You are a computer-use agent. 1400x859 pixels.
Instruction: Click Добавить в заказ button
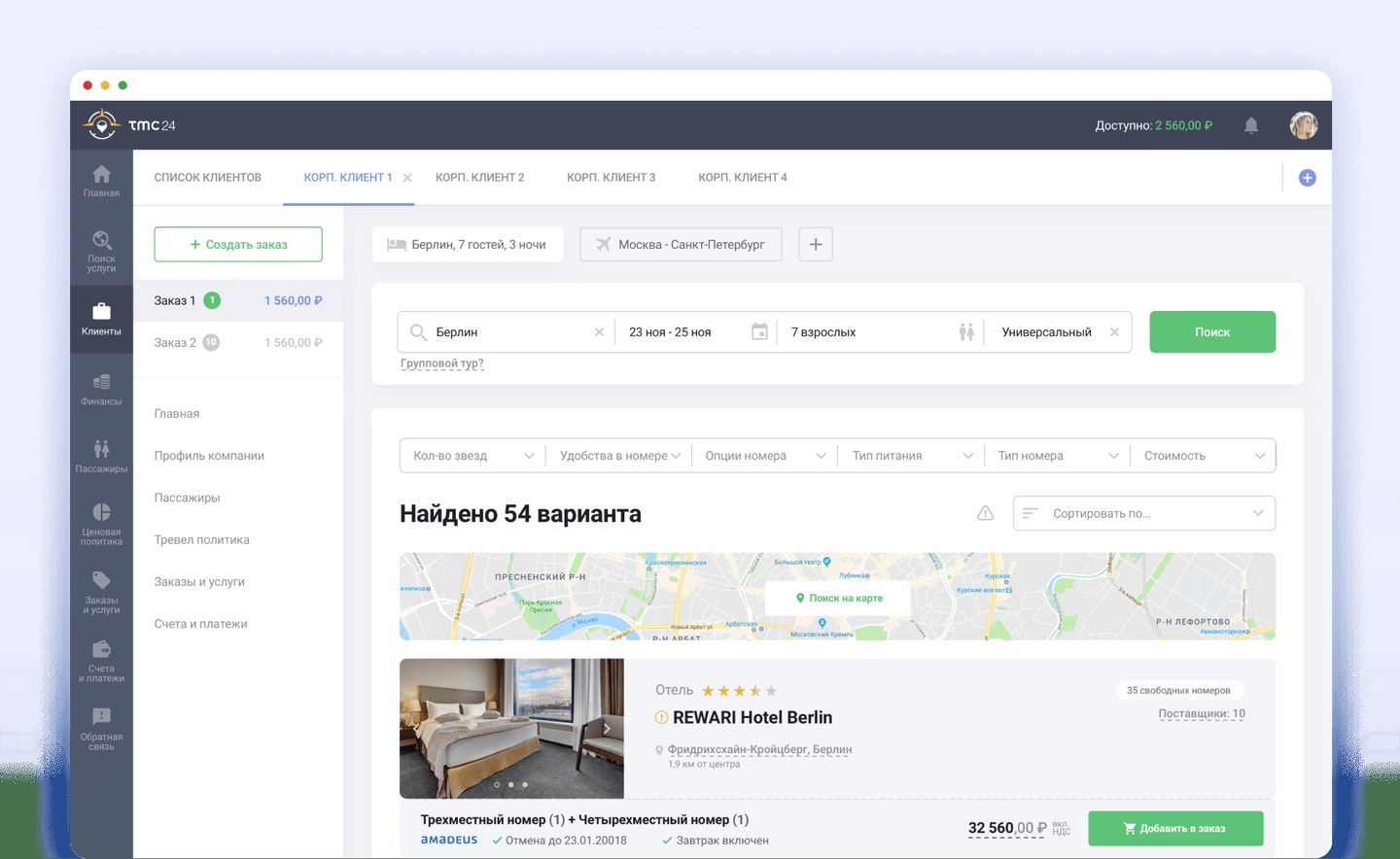pyautogui.click(x=1175, y=828)
